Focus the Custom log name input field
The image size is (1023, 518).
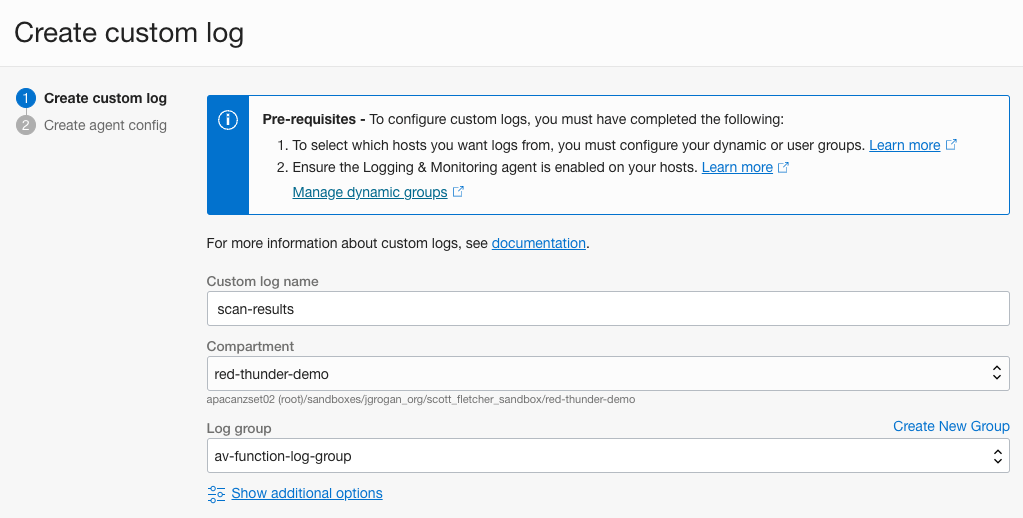click(x=607, y=309)
